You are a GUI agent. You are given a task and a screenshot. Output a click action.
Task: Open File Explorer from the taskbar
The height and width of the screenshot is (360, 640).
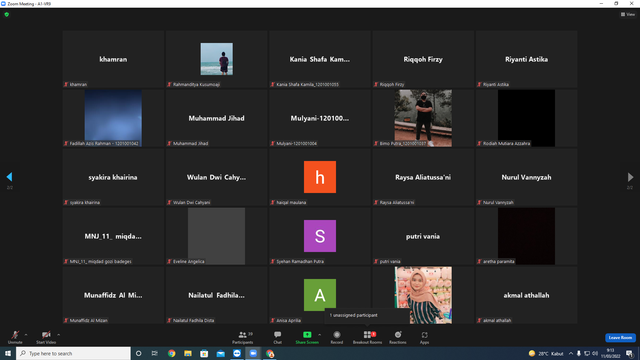click(x=188, y=353)
